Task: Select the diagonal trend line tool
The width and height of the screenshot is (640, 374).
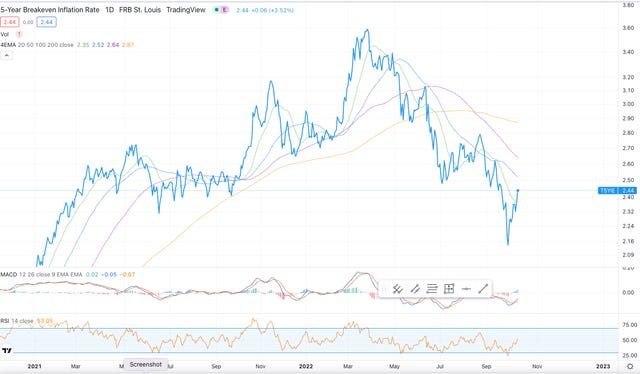Action: pyautogui.click(x=483, y=289)
